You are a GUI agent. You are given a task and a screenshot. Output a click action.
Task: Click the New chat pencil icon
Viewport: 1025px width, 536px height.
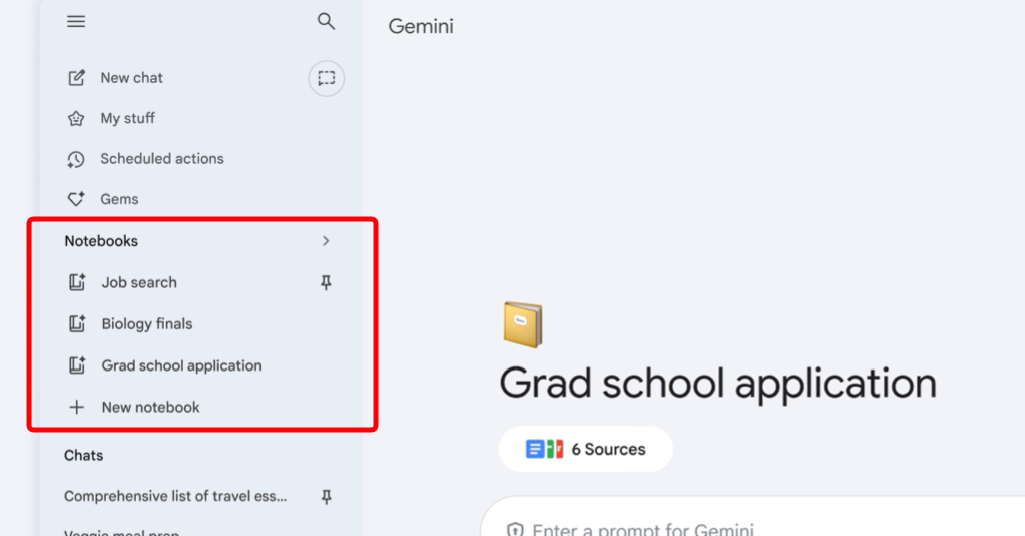coord(76,78)
